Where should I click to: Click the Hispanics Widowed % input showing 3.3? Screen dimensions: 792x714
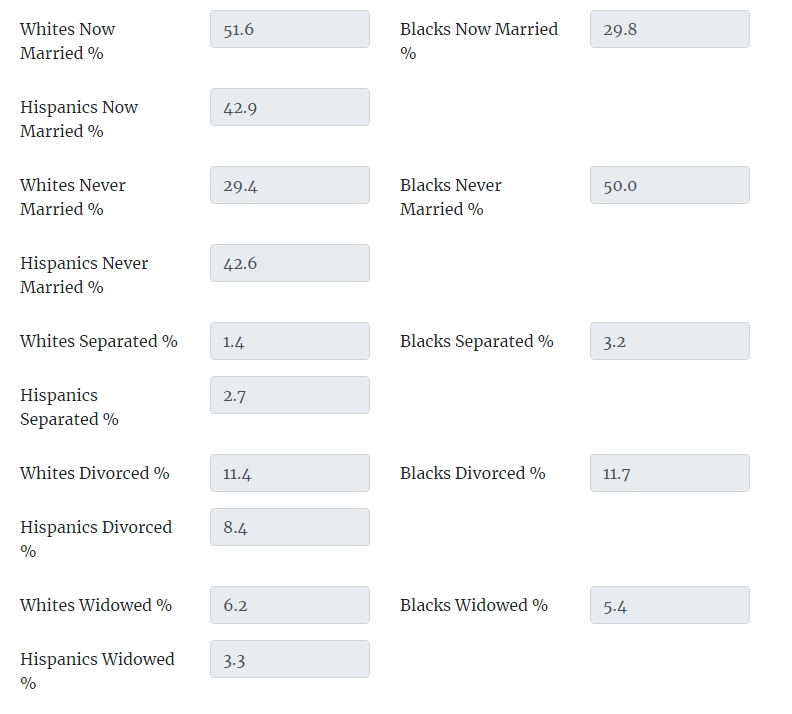pos(289,659)
